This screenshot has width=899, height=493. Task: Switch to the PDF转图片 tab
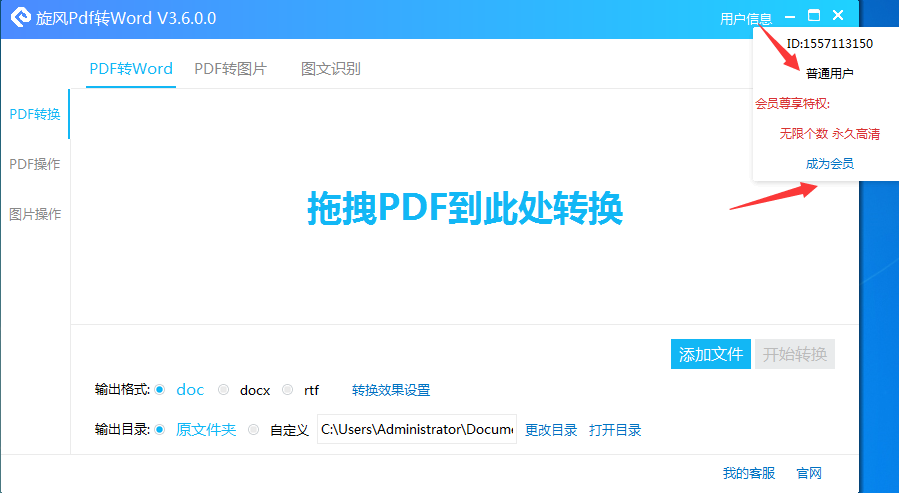pos(230,69)
